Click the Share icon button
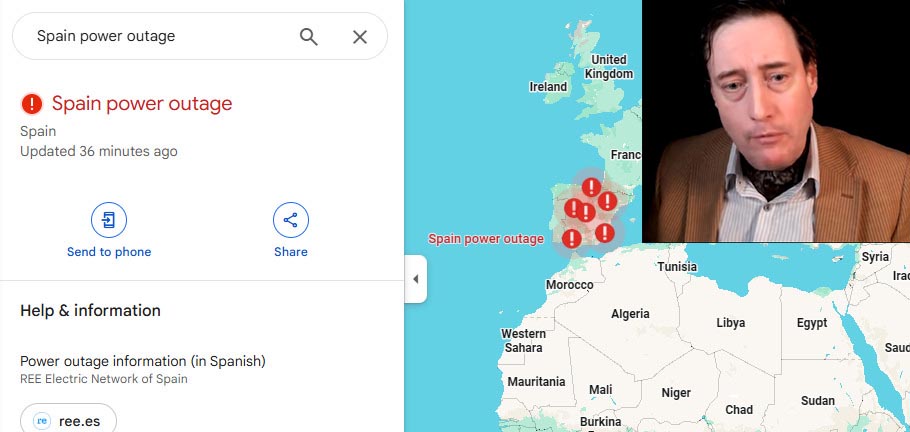 pos(291,220)
